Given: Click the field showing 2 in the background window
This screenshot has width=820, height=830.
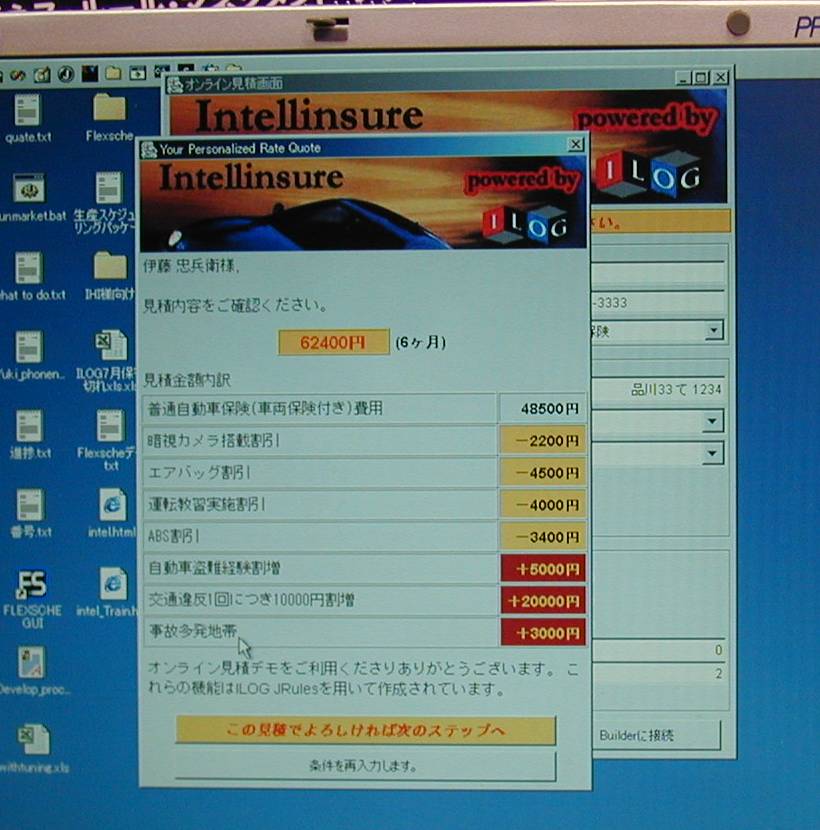Looking at the screenshot, I should (x=658, y=673).
